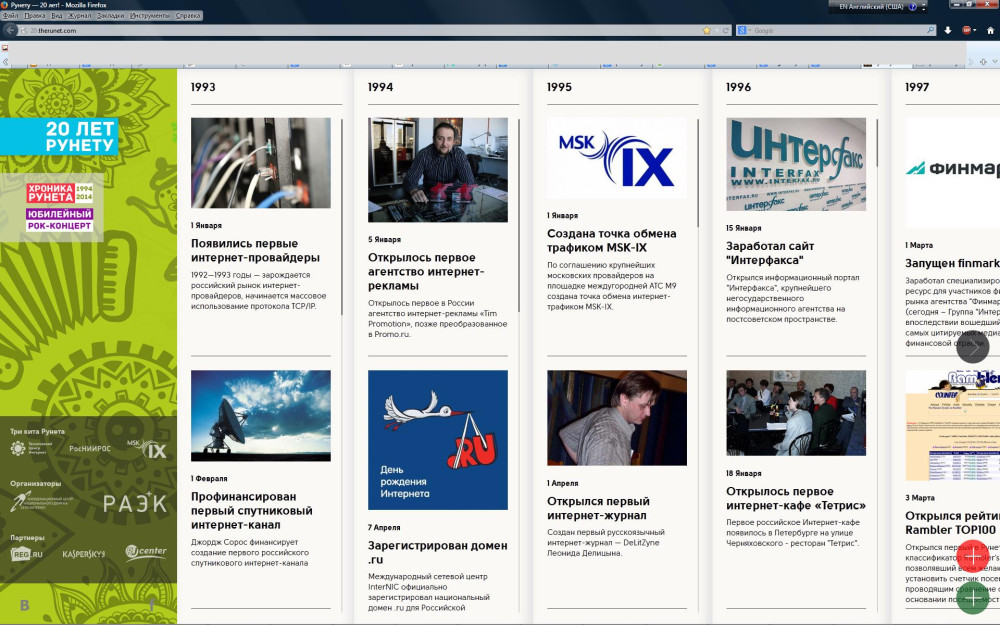Open the Facebook icon in the sidebar
The height and width of the screenshot is (625, 1000).
[x=151, y=604]
